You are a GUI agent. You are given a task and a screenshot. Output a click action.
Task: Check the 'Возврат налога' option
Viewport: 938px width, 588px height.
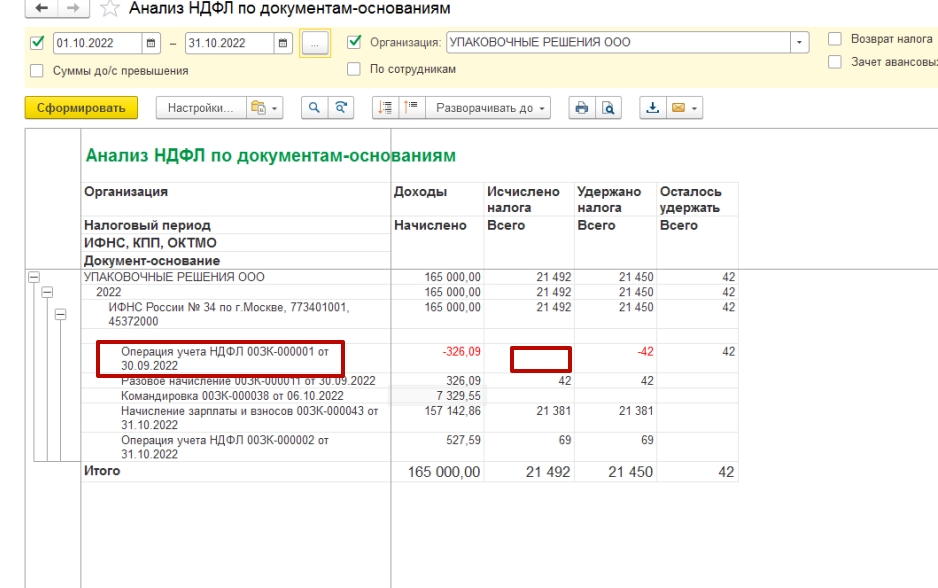point(835,39)
